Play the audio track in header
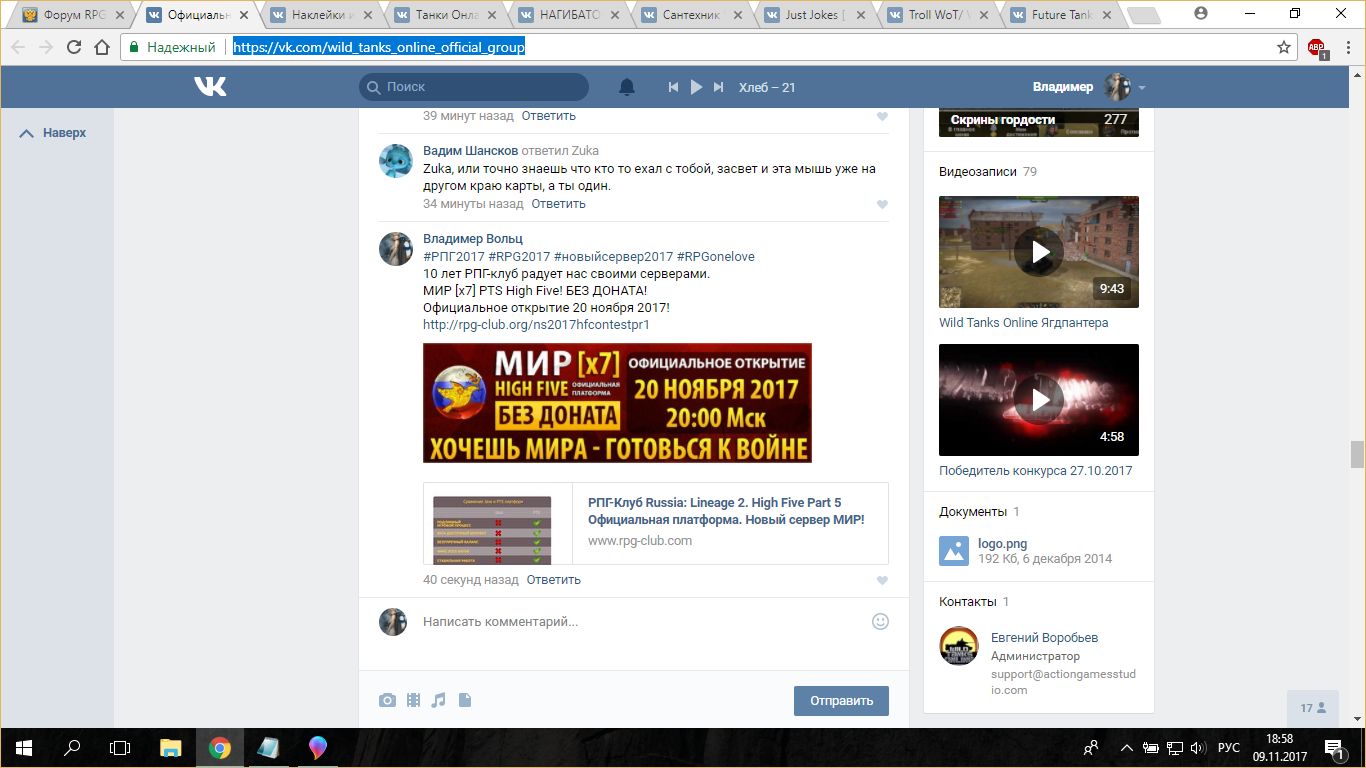The width and height of the screenshot is (1366, 768). coord(696,87)
